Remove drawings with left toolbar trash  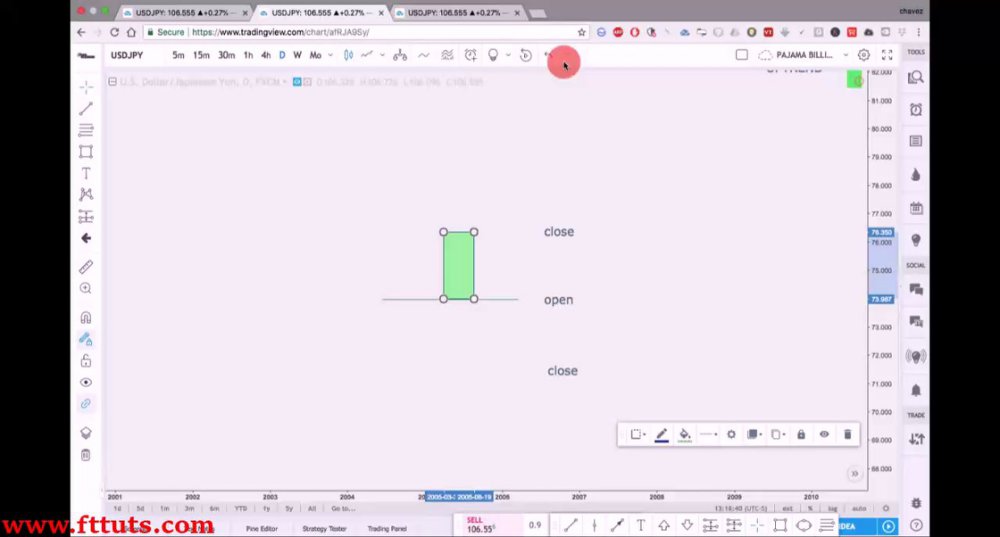tap(85, 455)
